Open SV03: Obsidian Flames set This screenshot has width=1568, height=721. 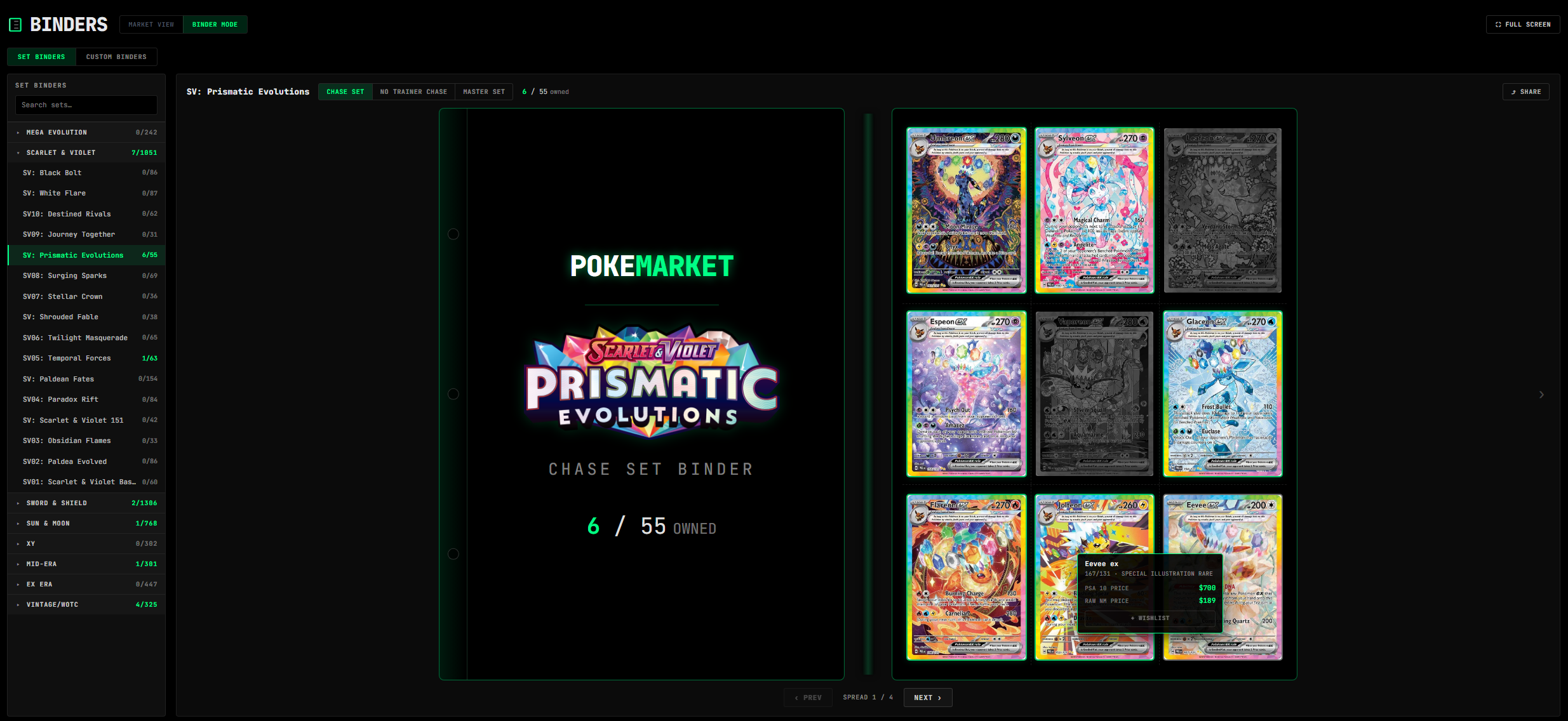(x=86, y=440)
